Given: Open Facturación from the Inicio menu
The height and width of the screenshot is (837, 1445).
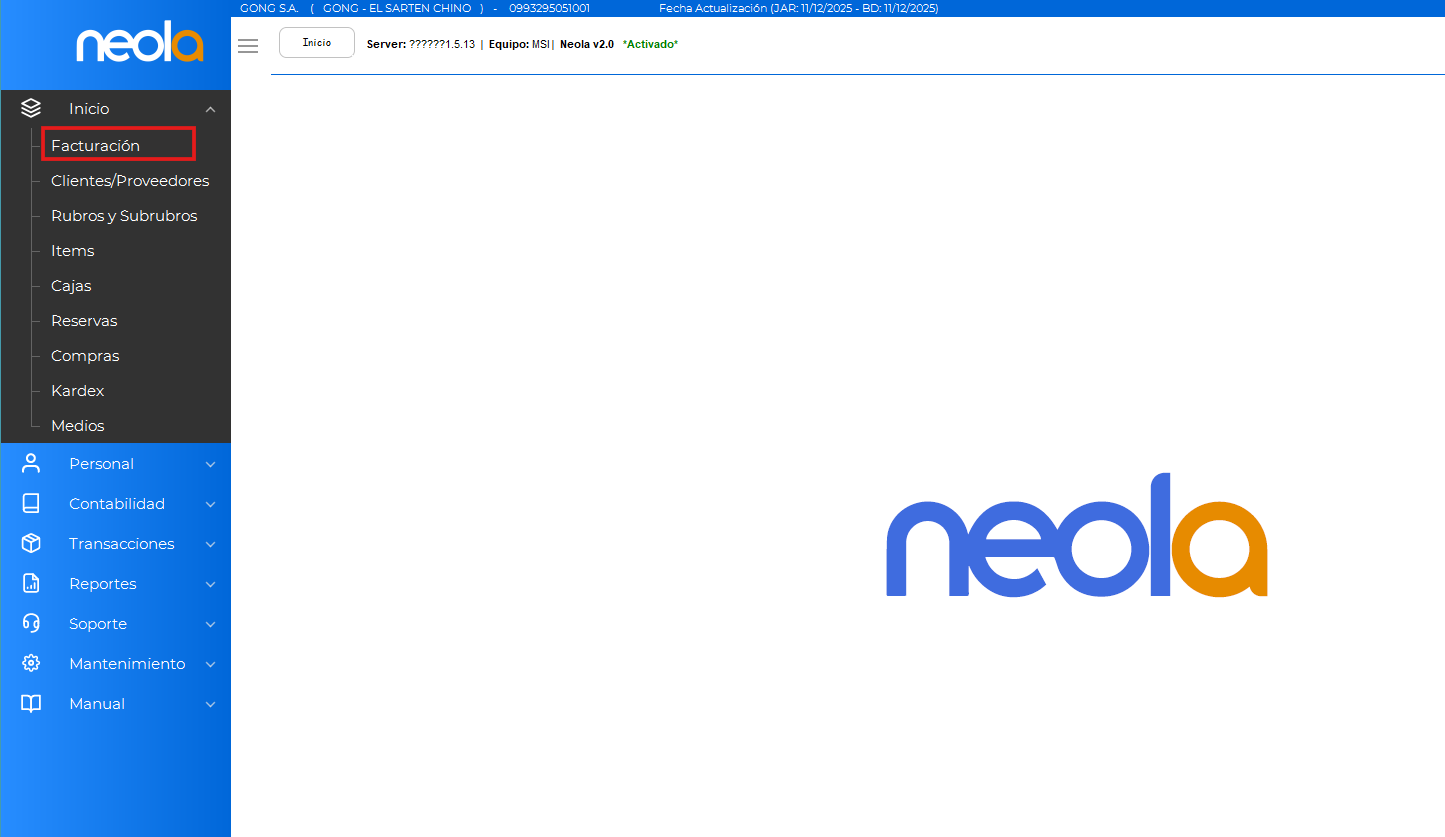Looking at the screenshot, I should click(96, 146).
